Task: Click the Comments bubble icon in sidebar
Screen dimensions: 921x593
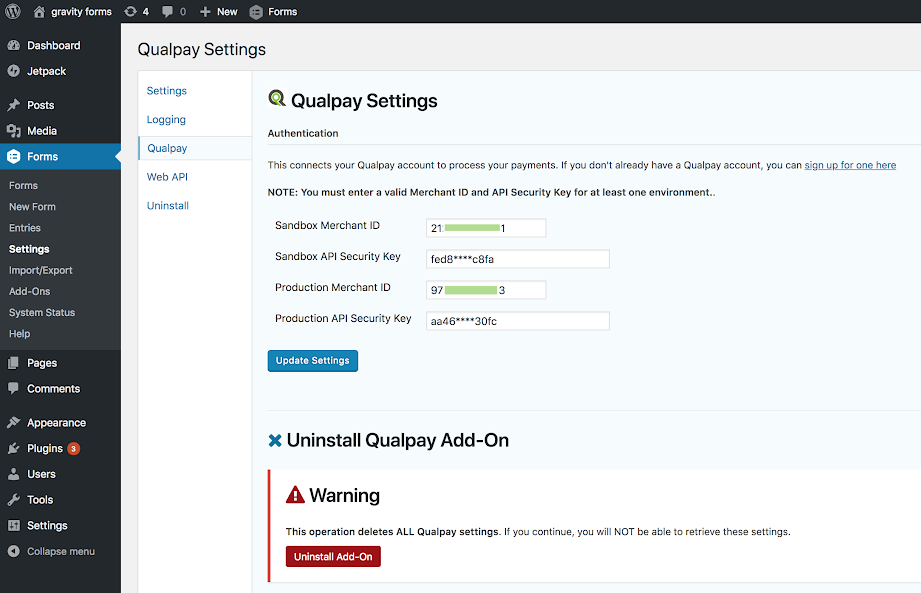Action: tap(14, 389)
